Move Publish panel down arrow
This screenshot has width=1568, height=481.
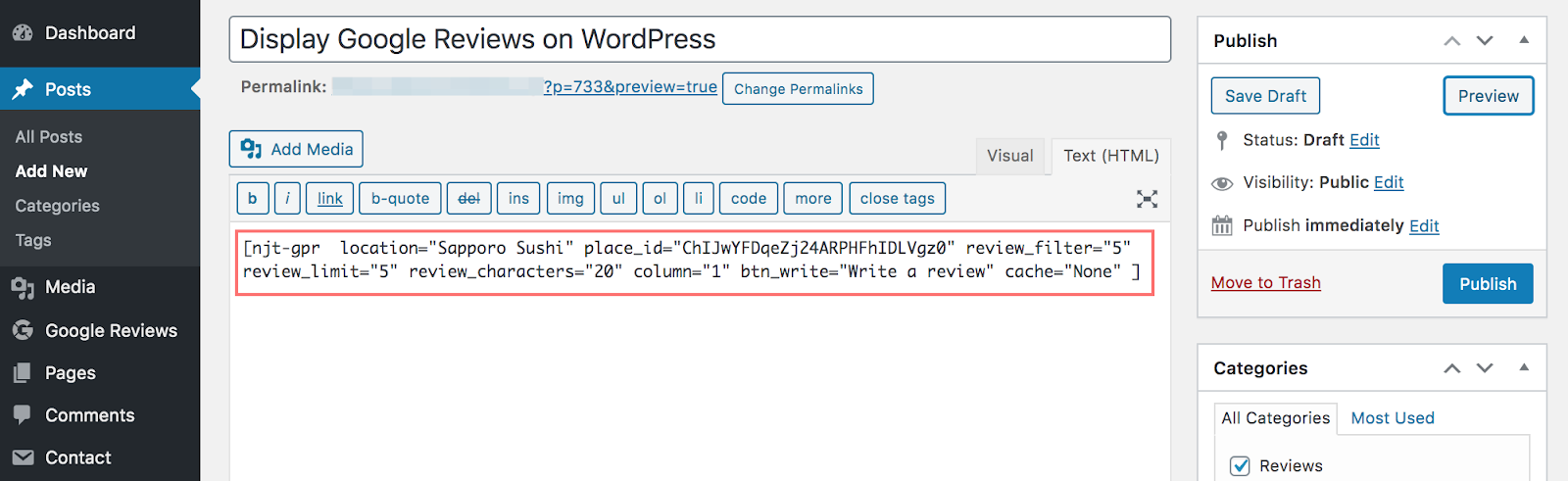coord(1485,40)
